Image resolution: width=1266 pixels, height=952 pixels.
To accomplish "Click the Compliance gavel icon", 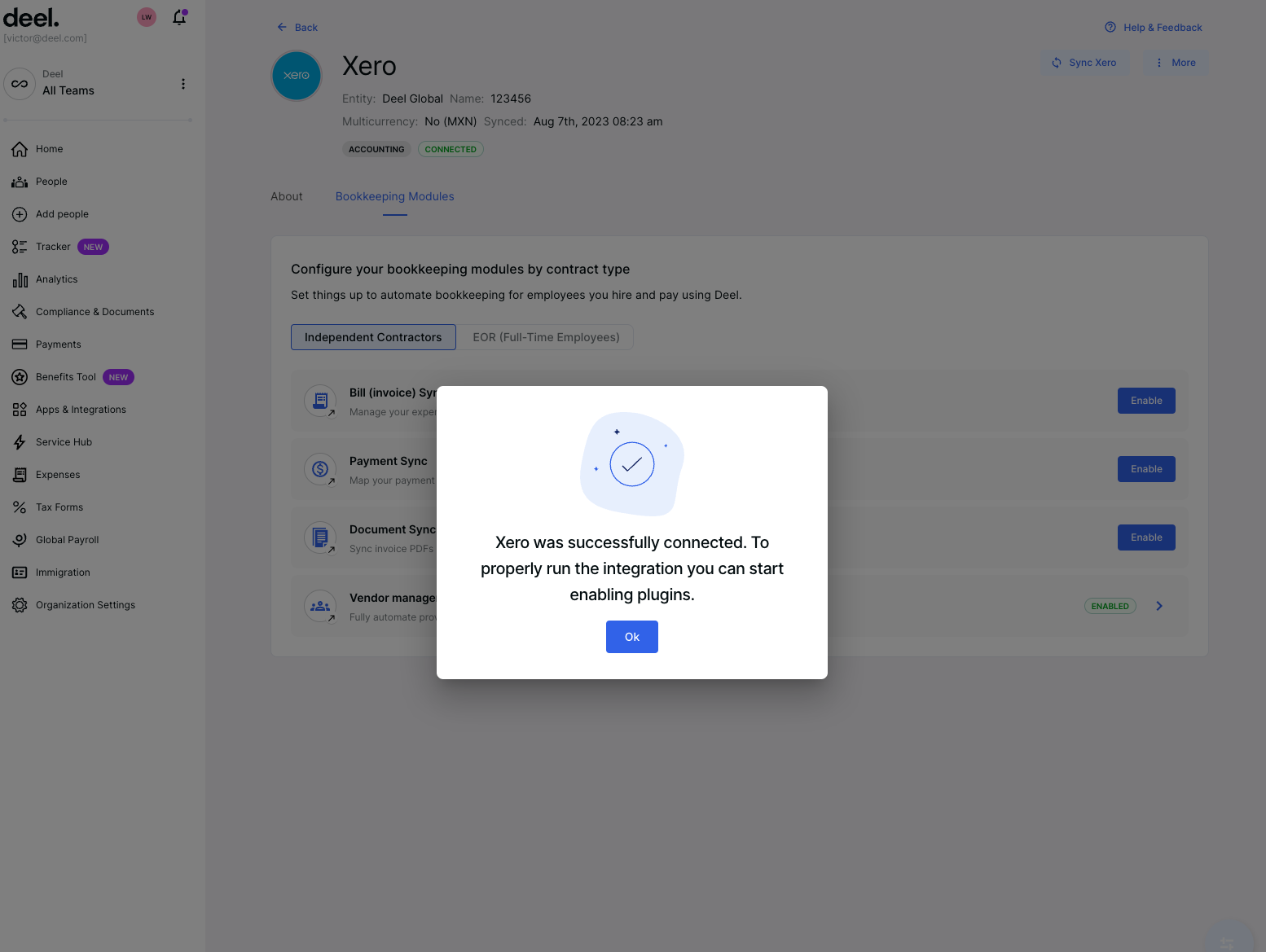I will pos(20,312).
